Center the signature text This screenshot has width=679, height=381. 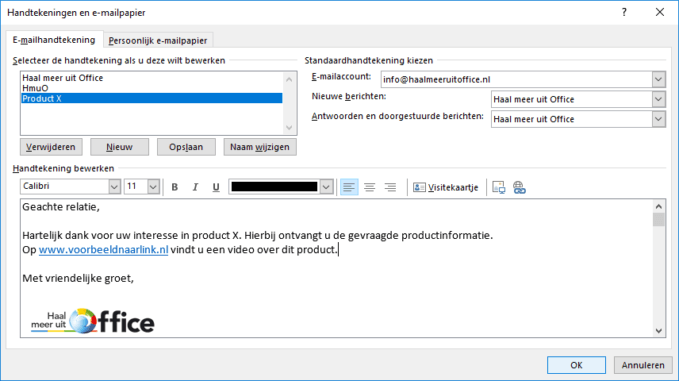tap(369, 187)
